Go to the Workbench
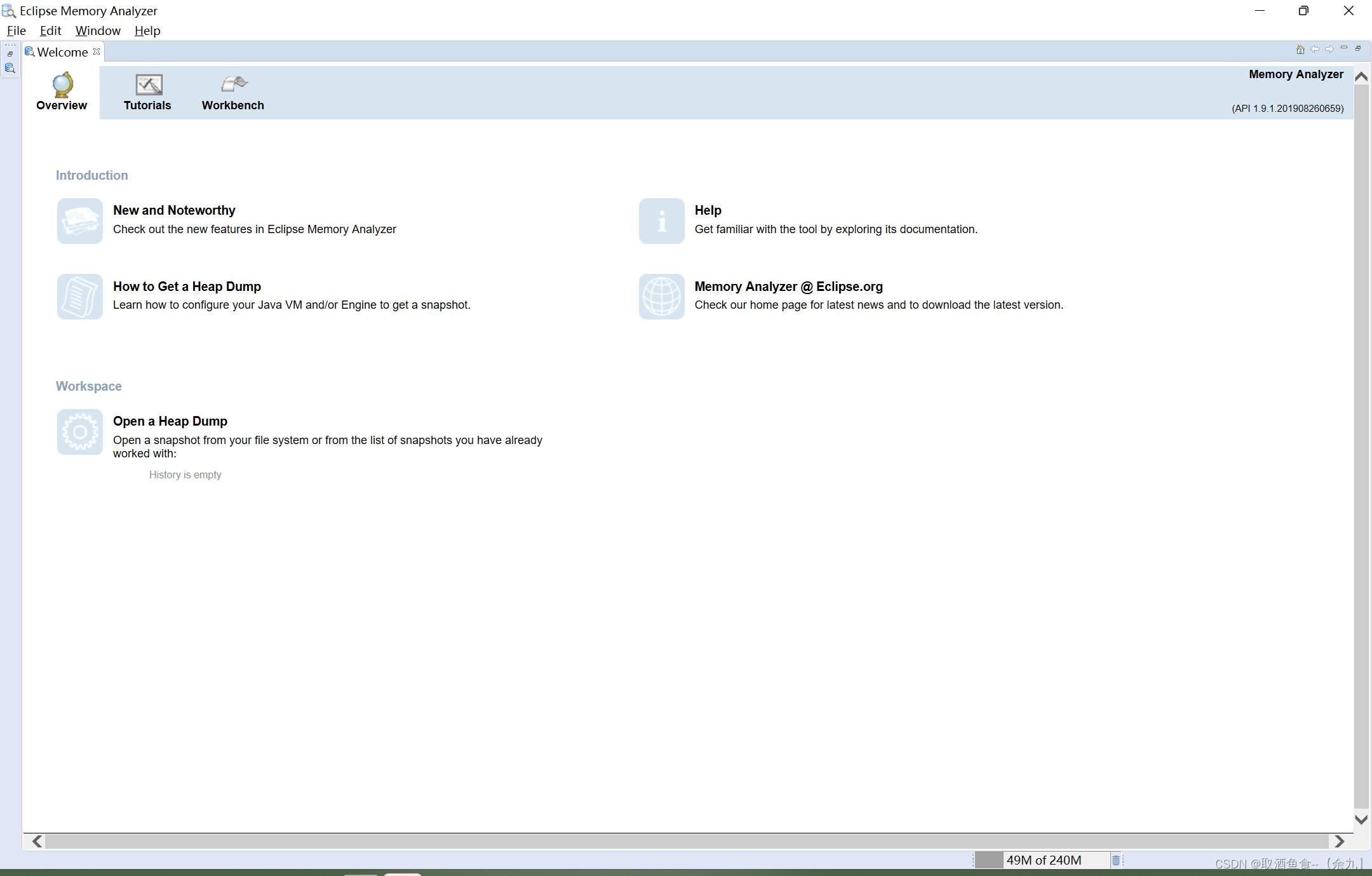This screenshot has height=876, width=1372. [x=233, y=92]
